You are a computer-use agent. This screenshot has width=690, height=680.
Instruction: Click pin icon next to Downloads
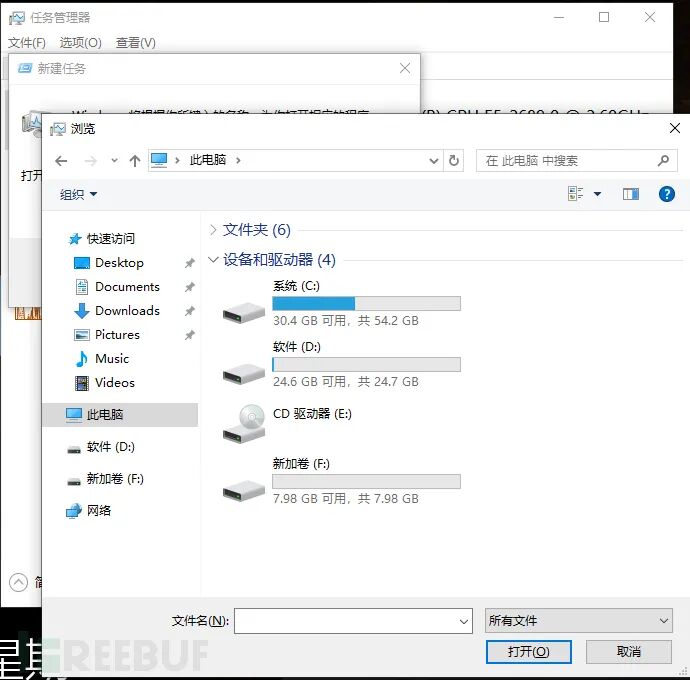tap(190, 311)
